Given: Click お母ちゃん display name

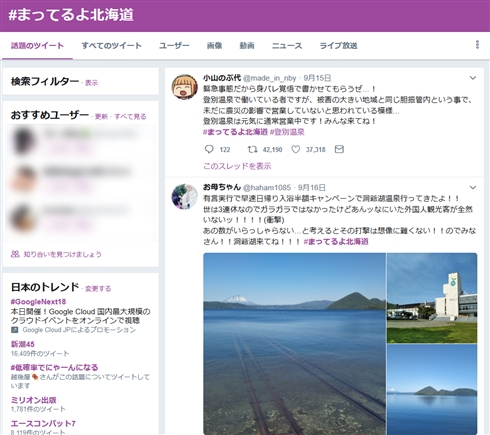Looking at the screenshot, I should pyautogui.click(x=222, y=187).
